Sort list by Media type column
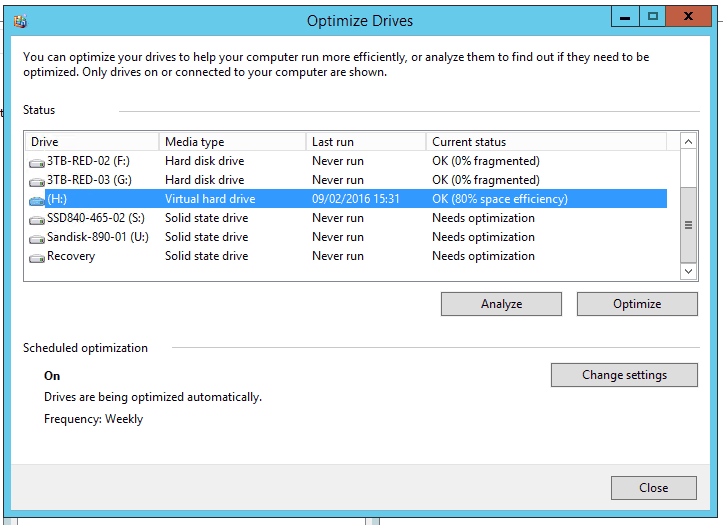Viewport: 723px width, 525px height. pos(232,142)
